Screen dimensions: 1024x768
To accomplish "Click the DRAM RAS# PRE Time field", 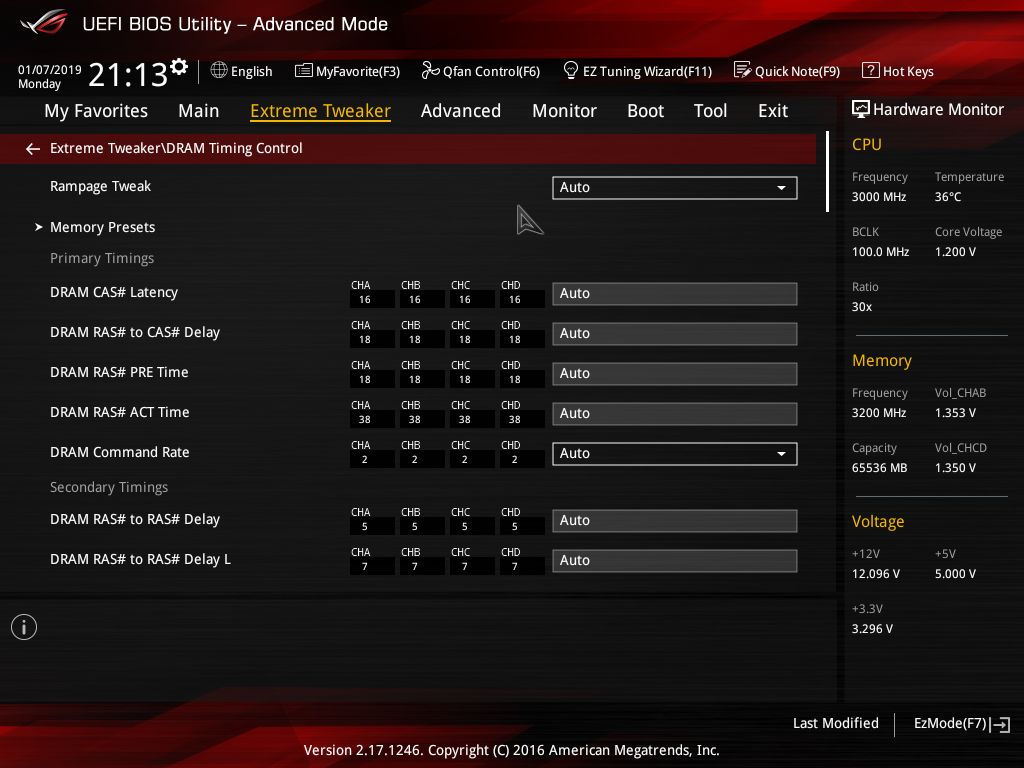I will 675,373.
